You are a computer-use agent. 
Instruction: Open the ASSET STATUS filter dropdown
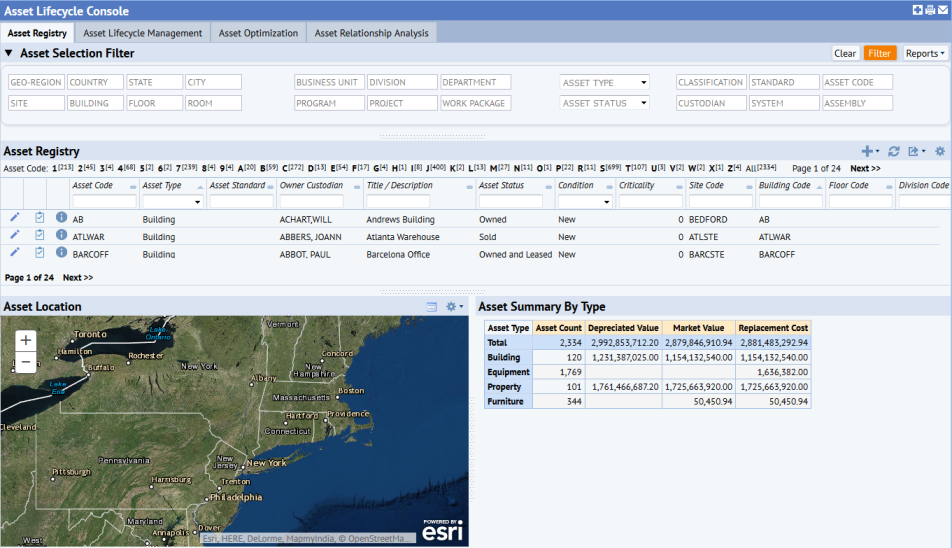coord(605,103)
